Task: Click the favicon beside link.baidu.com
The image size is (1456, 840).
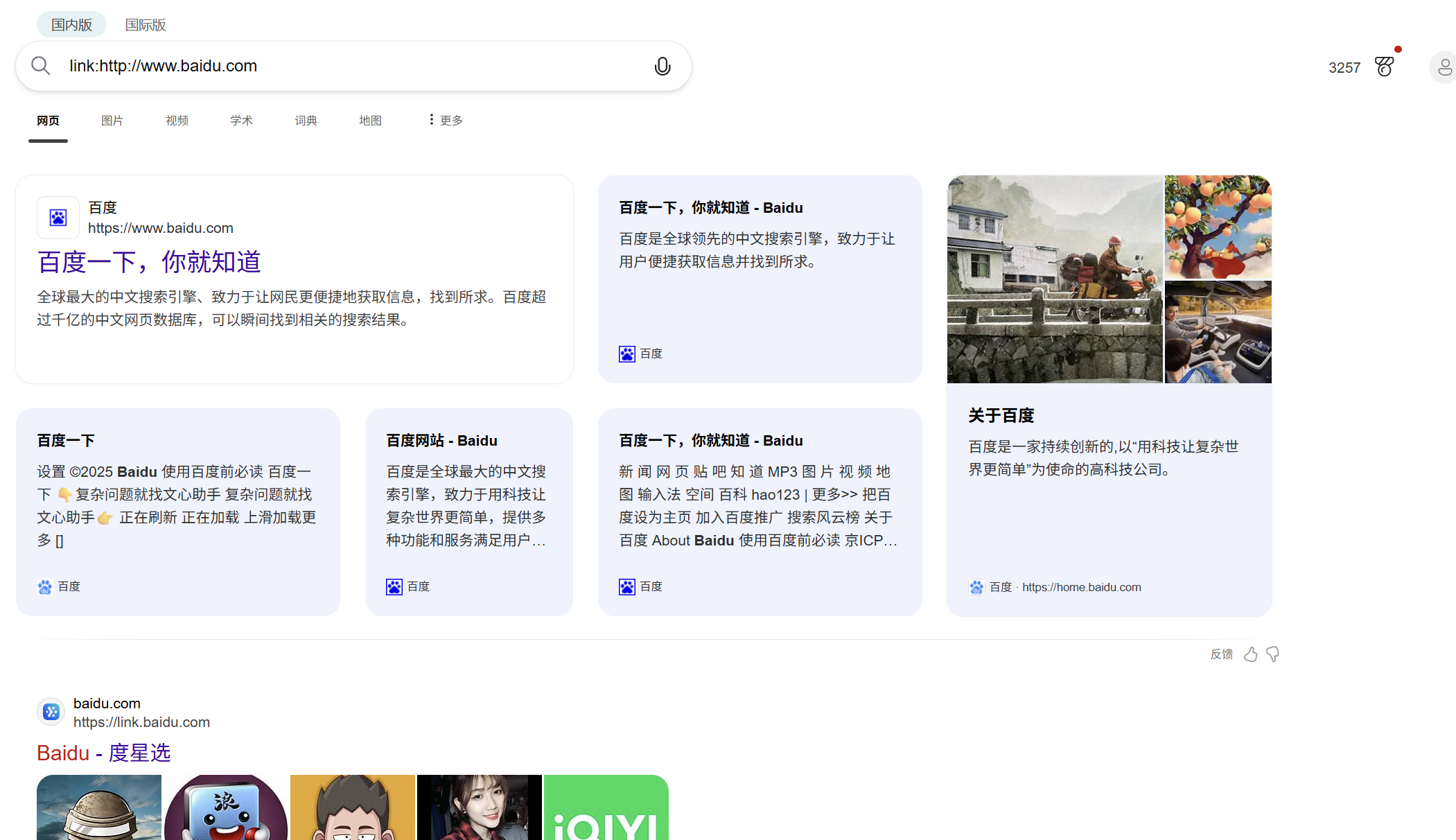Action: coord(51,711)
